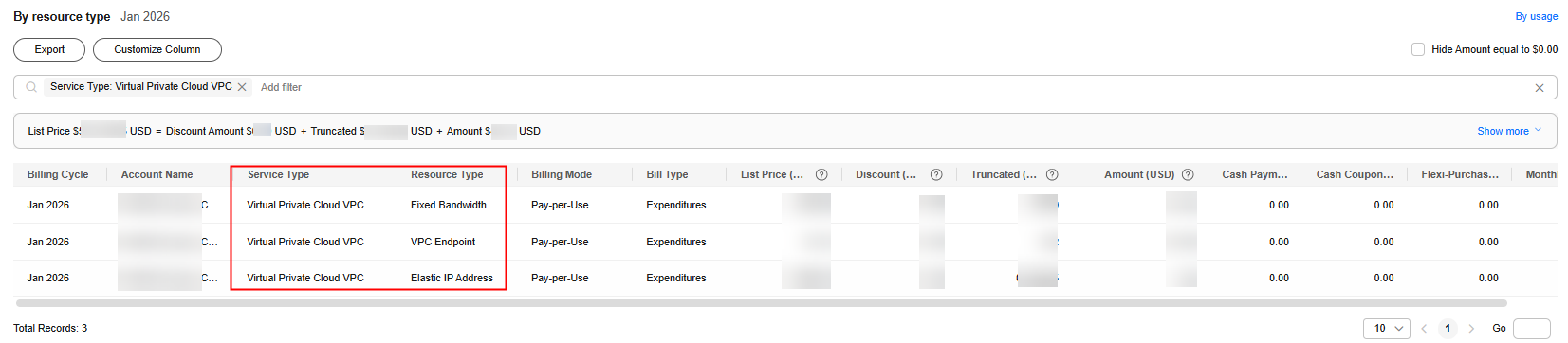Select page 1 in pagination
This screenshot has width=1568, height=343.
click(1448, 329)
